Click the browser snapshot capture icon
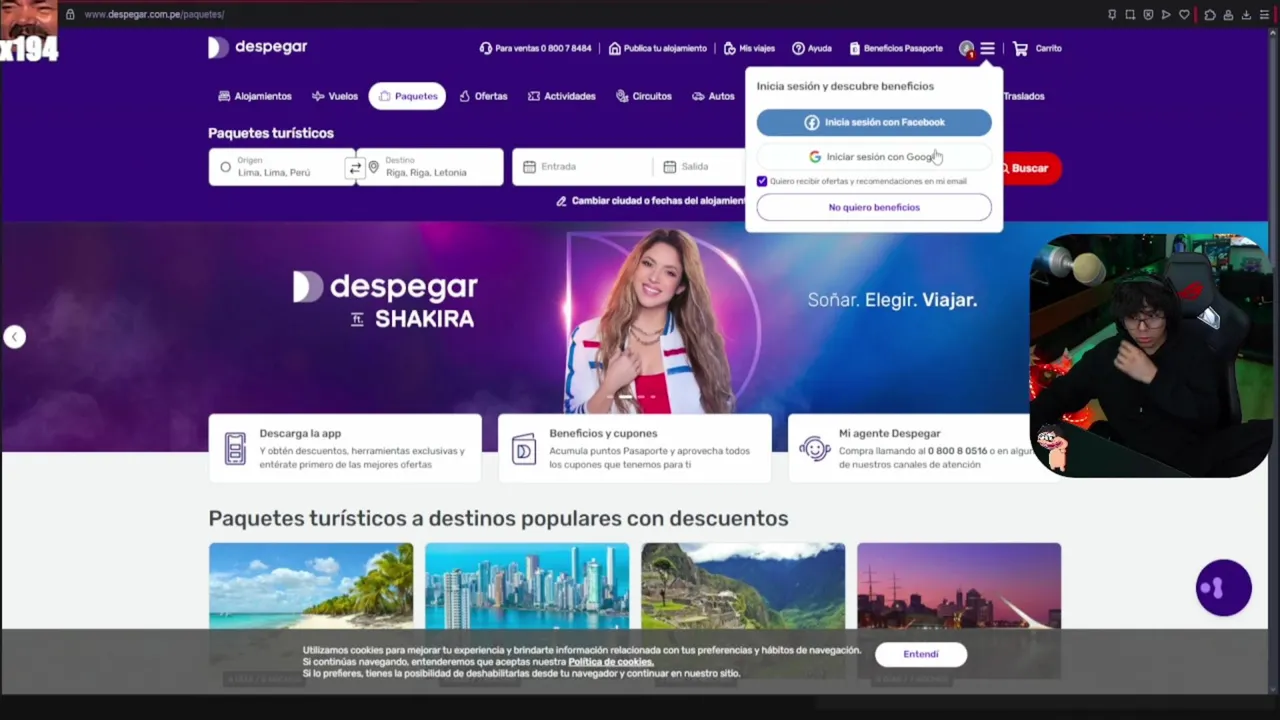1280x720 pixels. click(x=1130, y=14)
